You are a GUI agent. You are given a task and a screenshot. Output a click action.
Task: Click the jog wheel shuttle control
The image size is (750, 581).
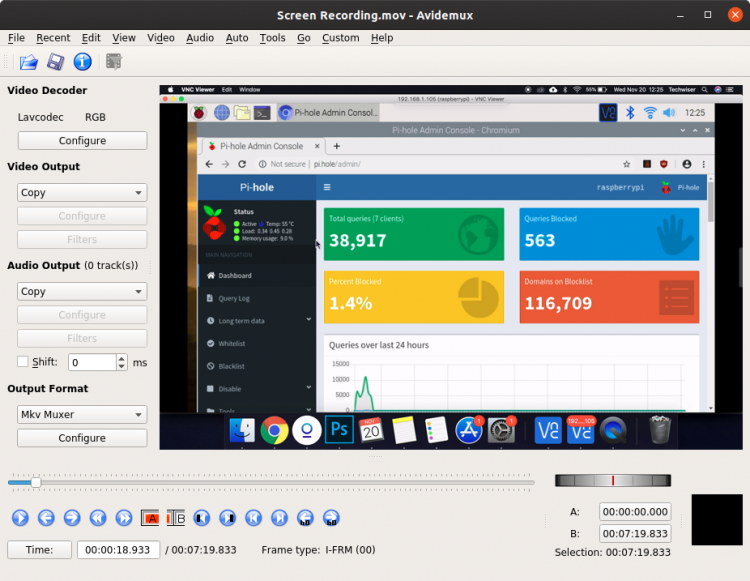coord(613,481)
